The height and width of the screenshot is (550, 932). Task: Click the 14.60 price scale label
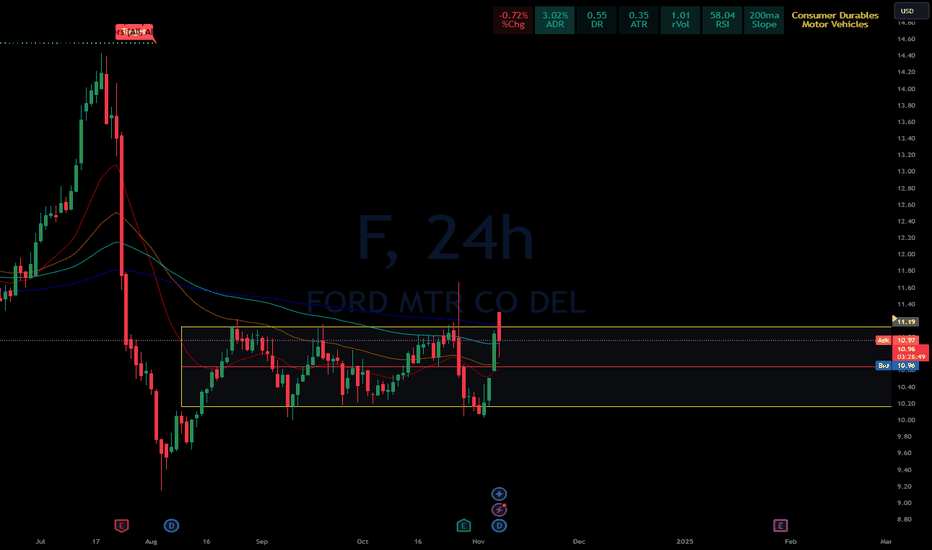pos(906,39)
